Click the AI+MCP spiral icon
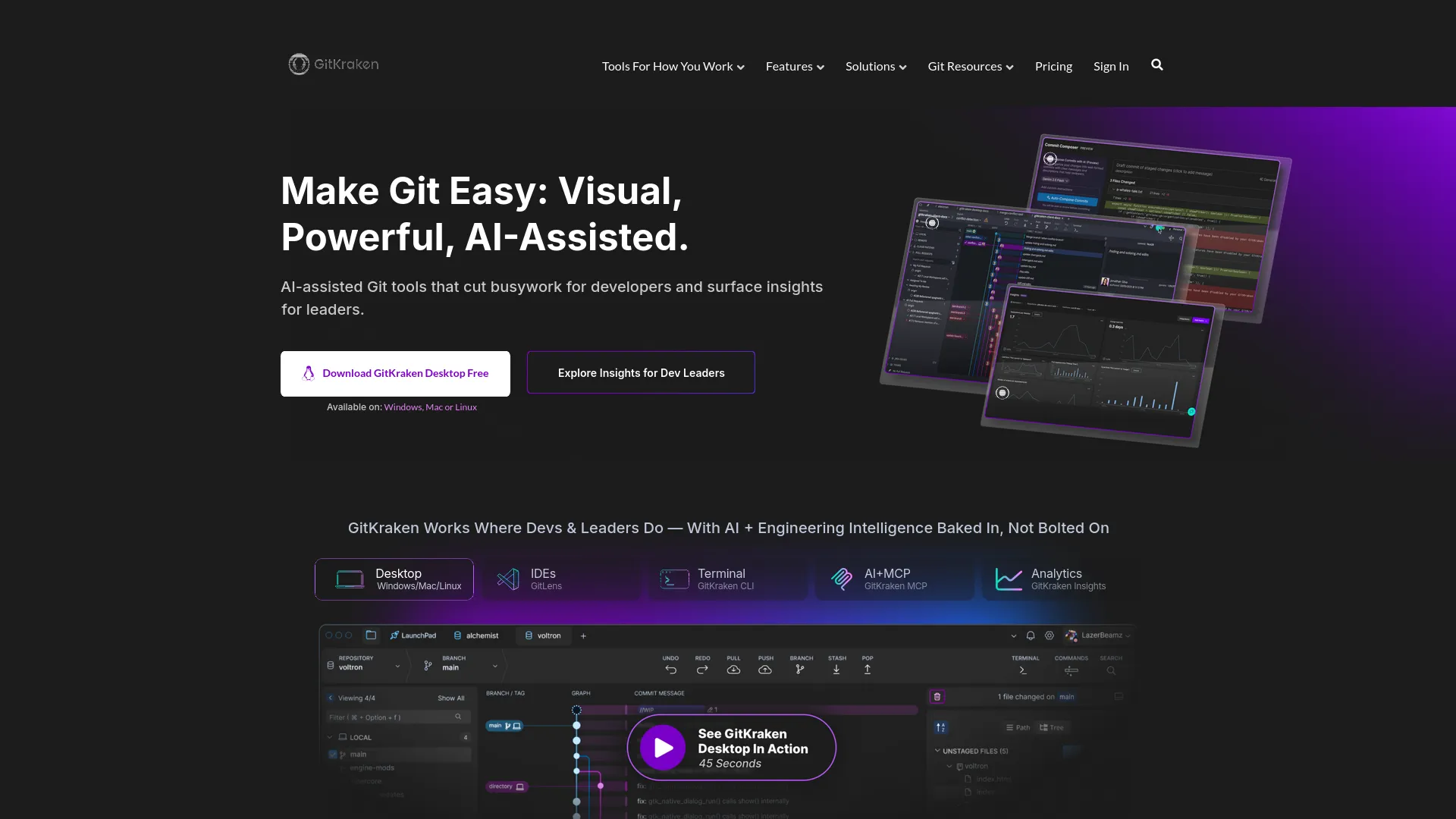 (x=841, y=579)
